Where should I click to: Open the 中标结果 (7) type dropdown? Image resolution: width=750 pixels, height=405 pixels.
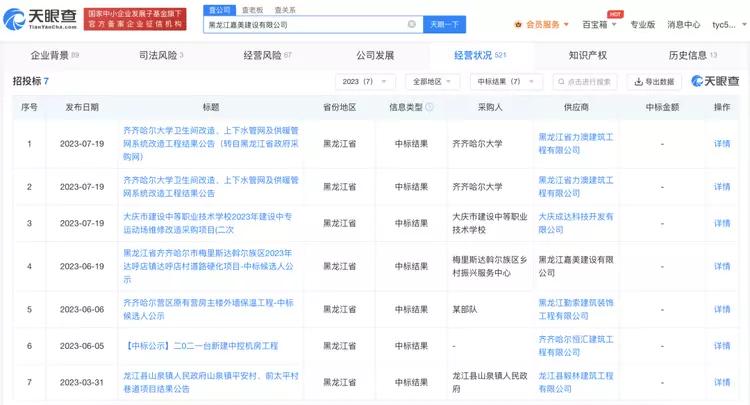tap(506, 82)
